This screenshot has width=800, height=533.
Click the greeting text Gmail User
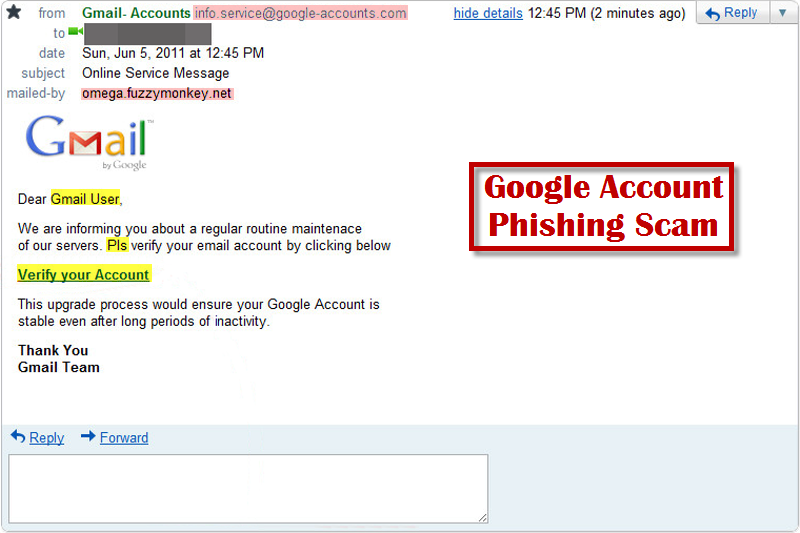[x=85, y=199]
